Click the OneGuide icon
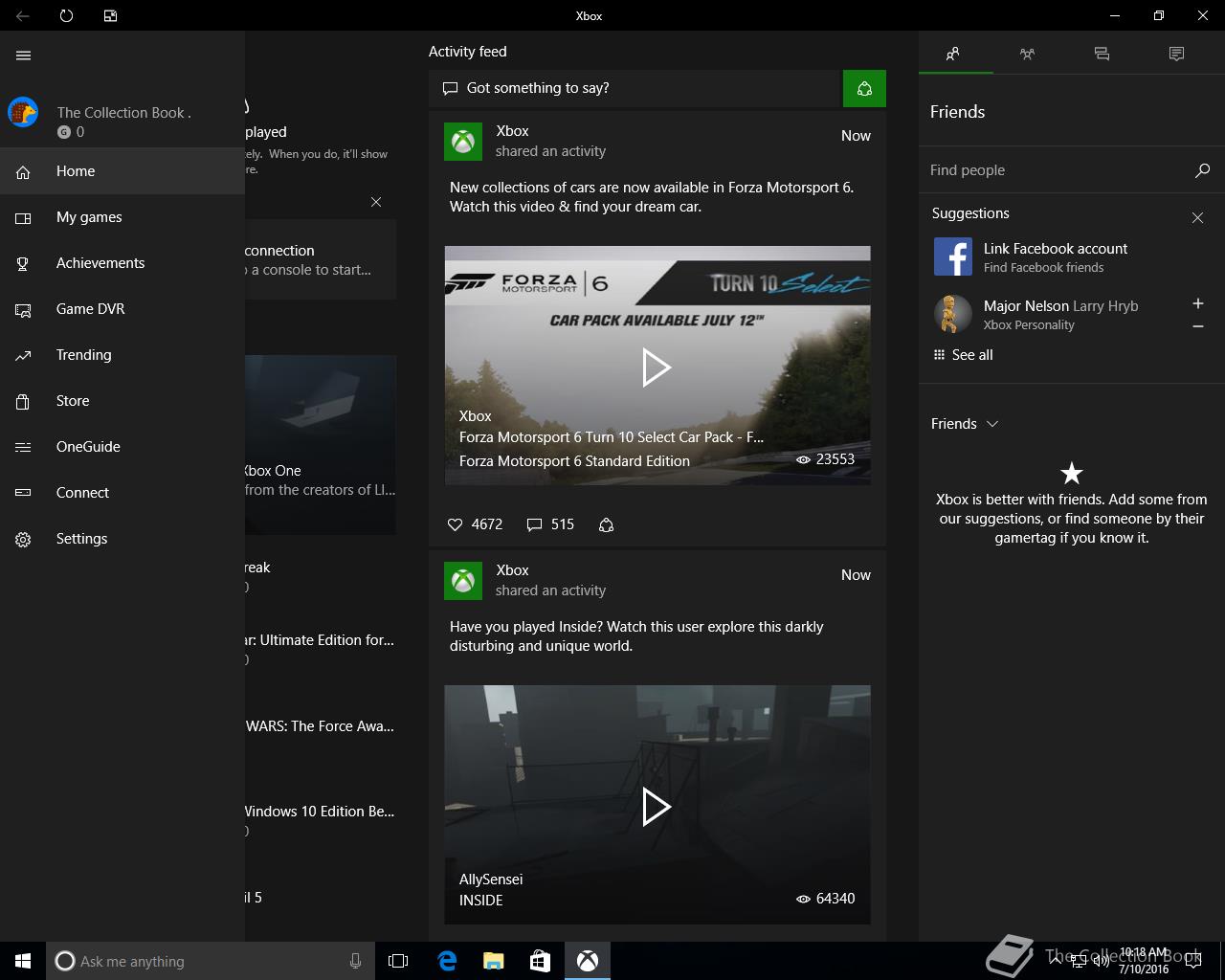The height and width of the screenshot is (980, 1225). 23,447
